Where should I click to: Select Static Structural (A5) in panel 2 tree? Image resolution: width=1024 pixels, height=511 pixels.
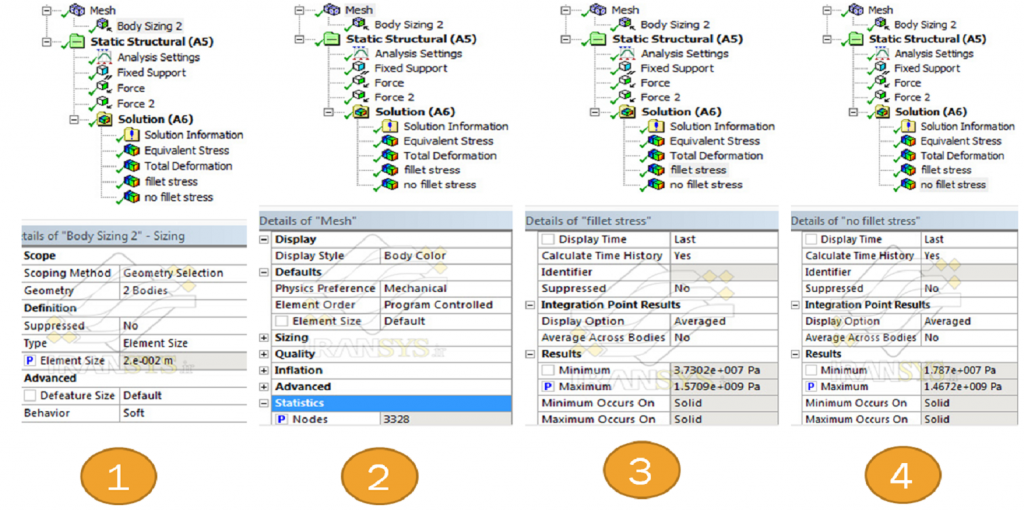tap(411, 39)
